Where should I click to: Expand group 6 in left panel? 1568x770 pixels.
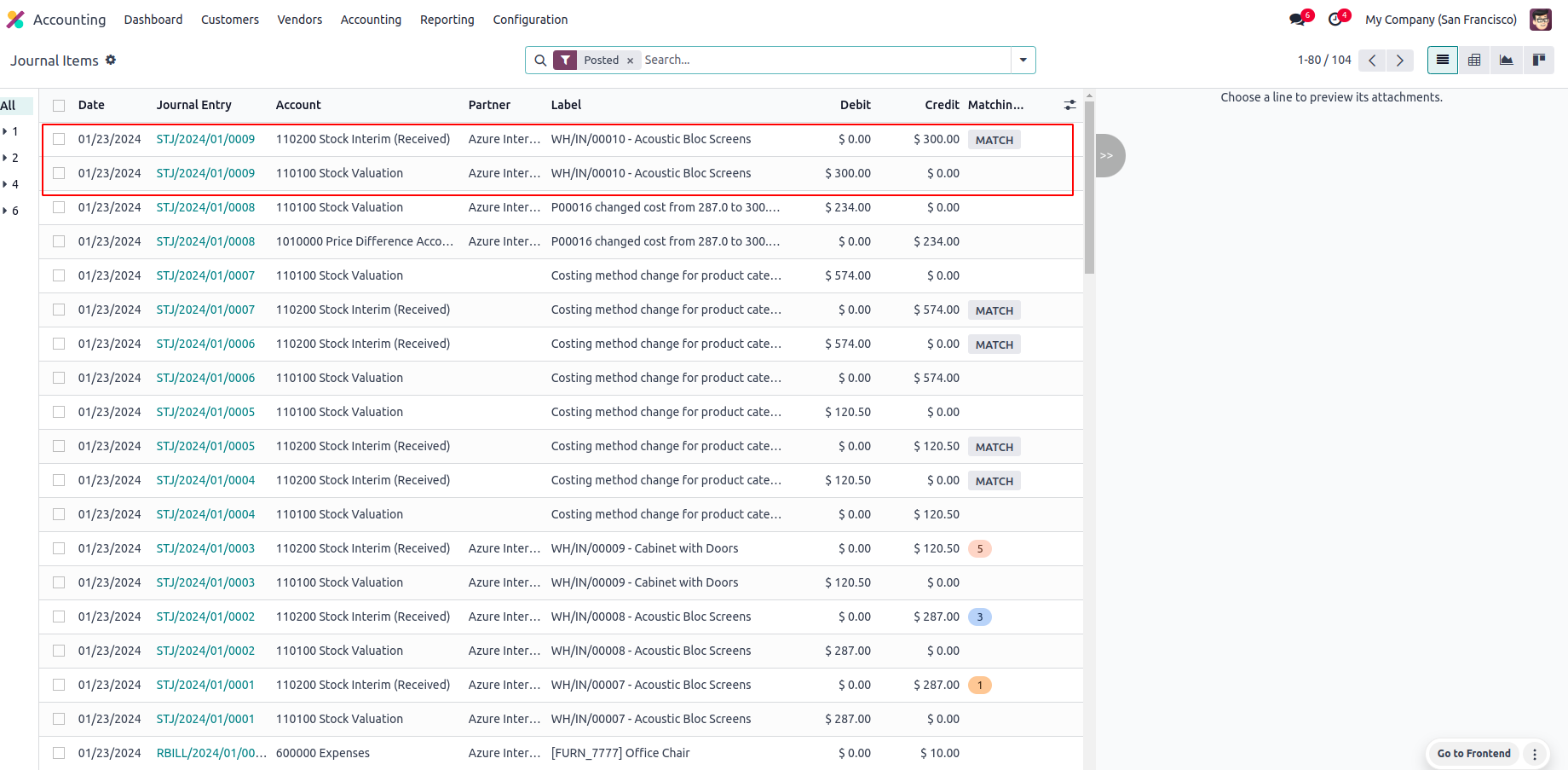[10, 211]
